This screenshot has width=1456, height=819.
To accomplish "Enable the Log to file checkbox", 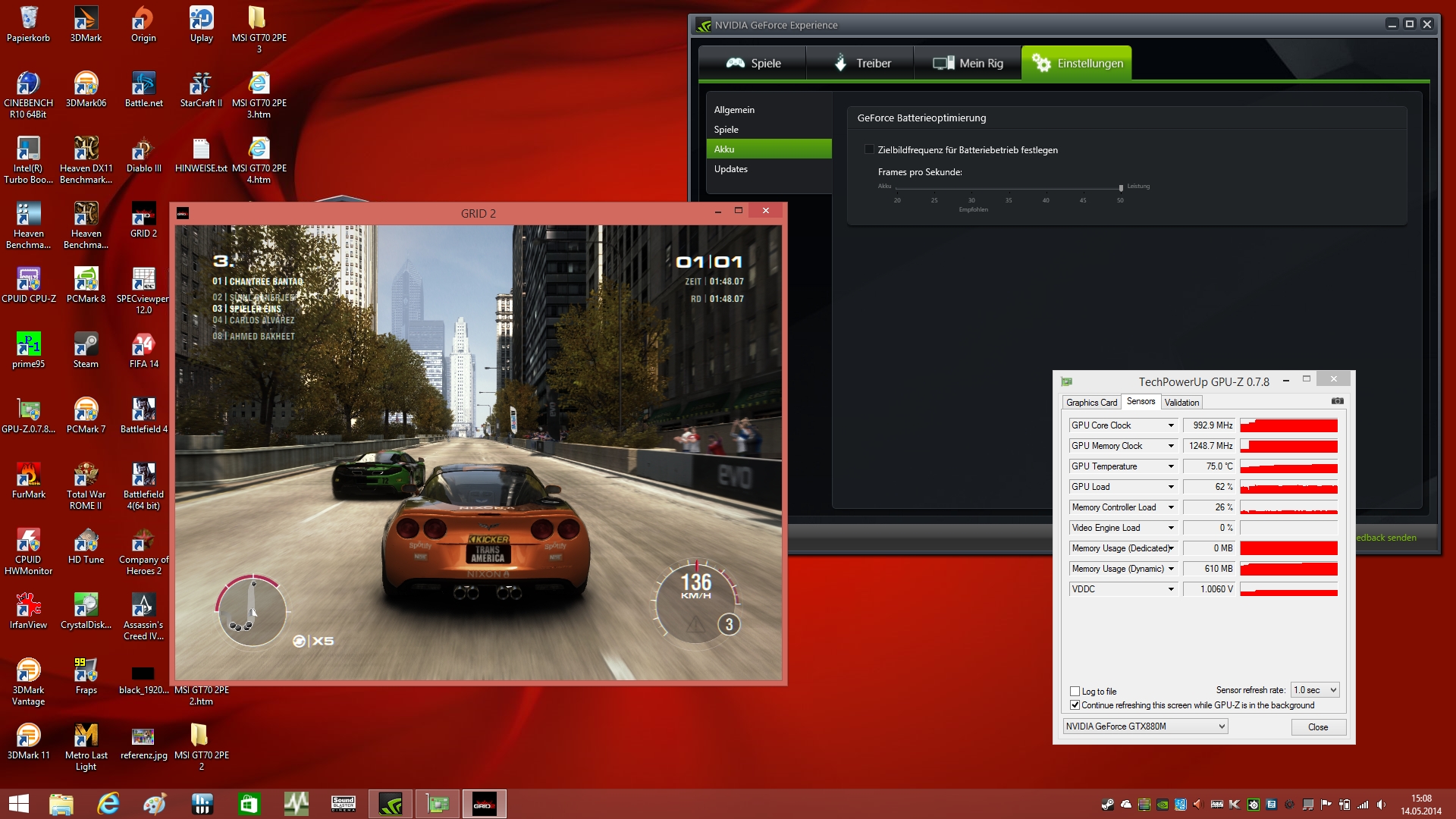I will [x=1075, y=691].
